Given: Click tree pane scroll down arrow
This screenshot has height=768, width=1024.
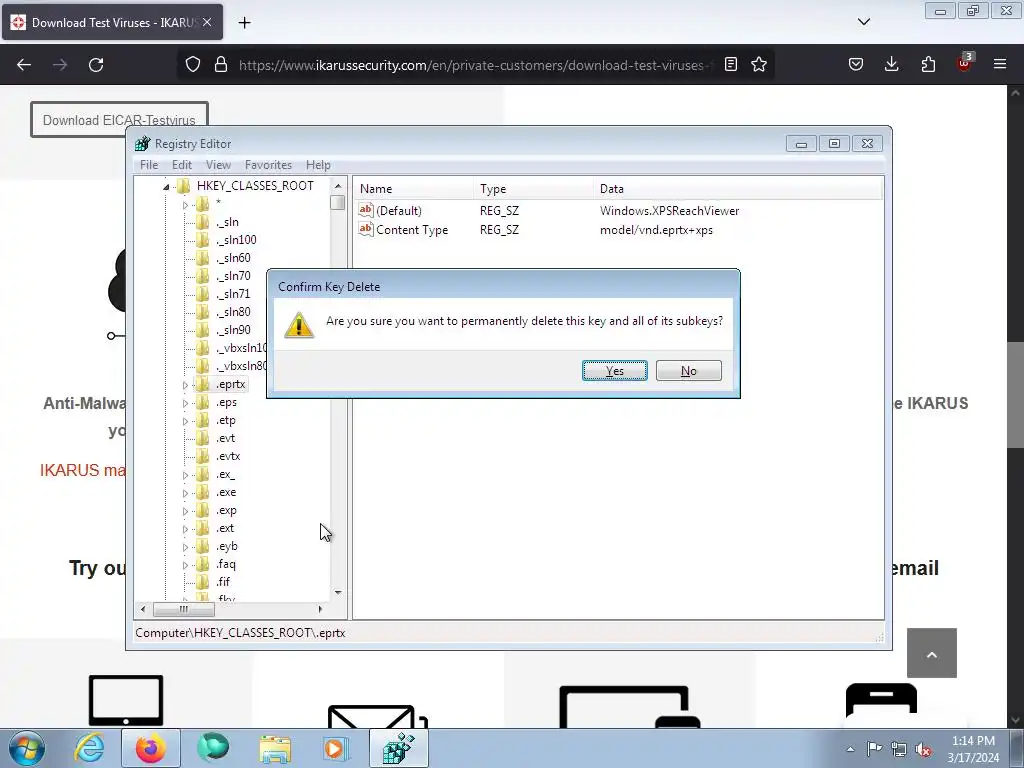Looking at the screenshot, I should [338, 592].
